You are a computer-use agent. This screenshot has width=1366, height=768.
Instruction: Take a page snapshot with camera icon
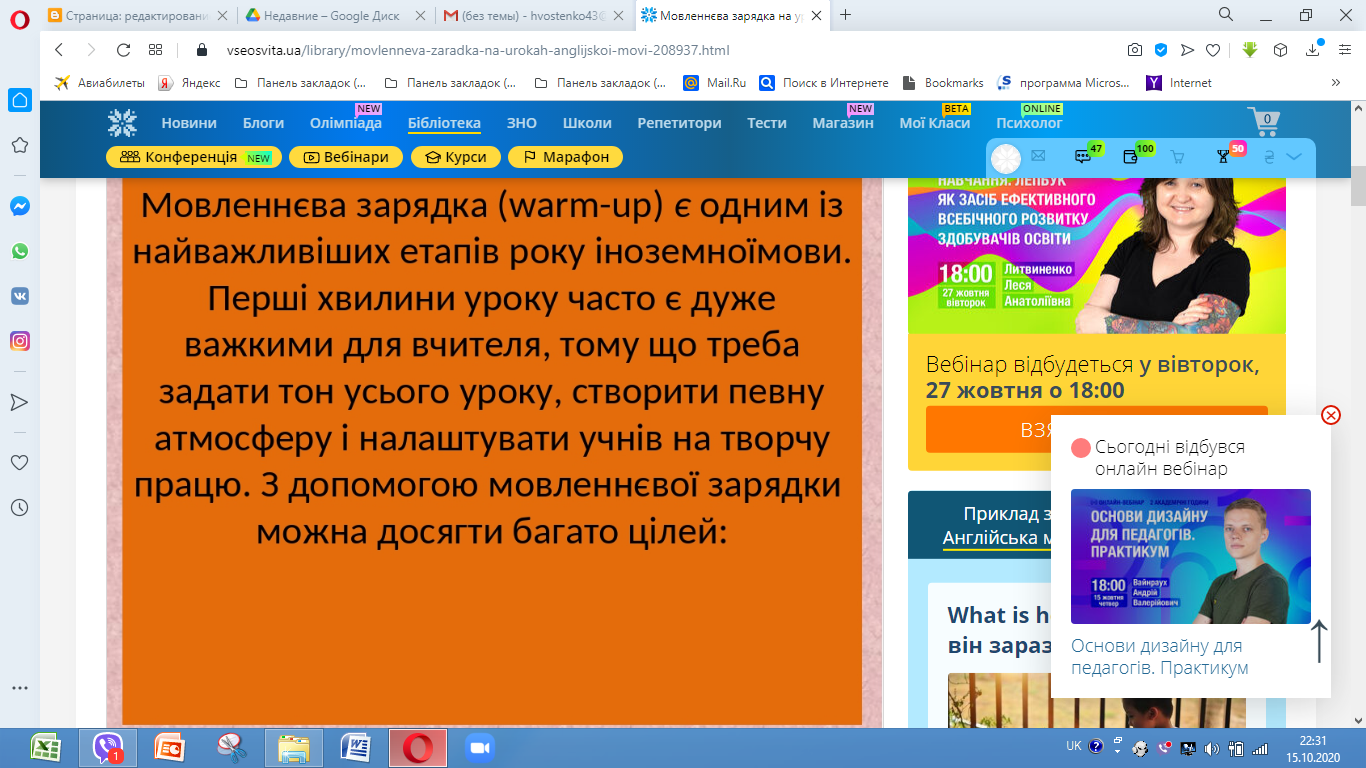1135,50
